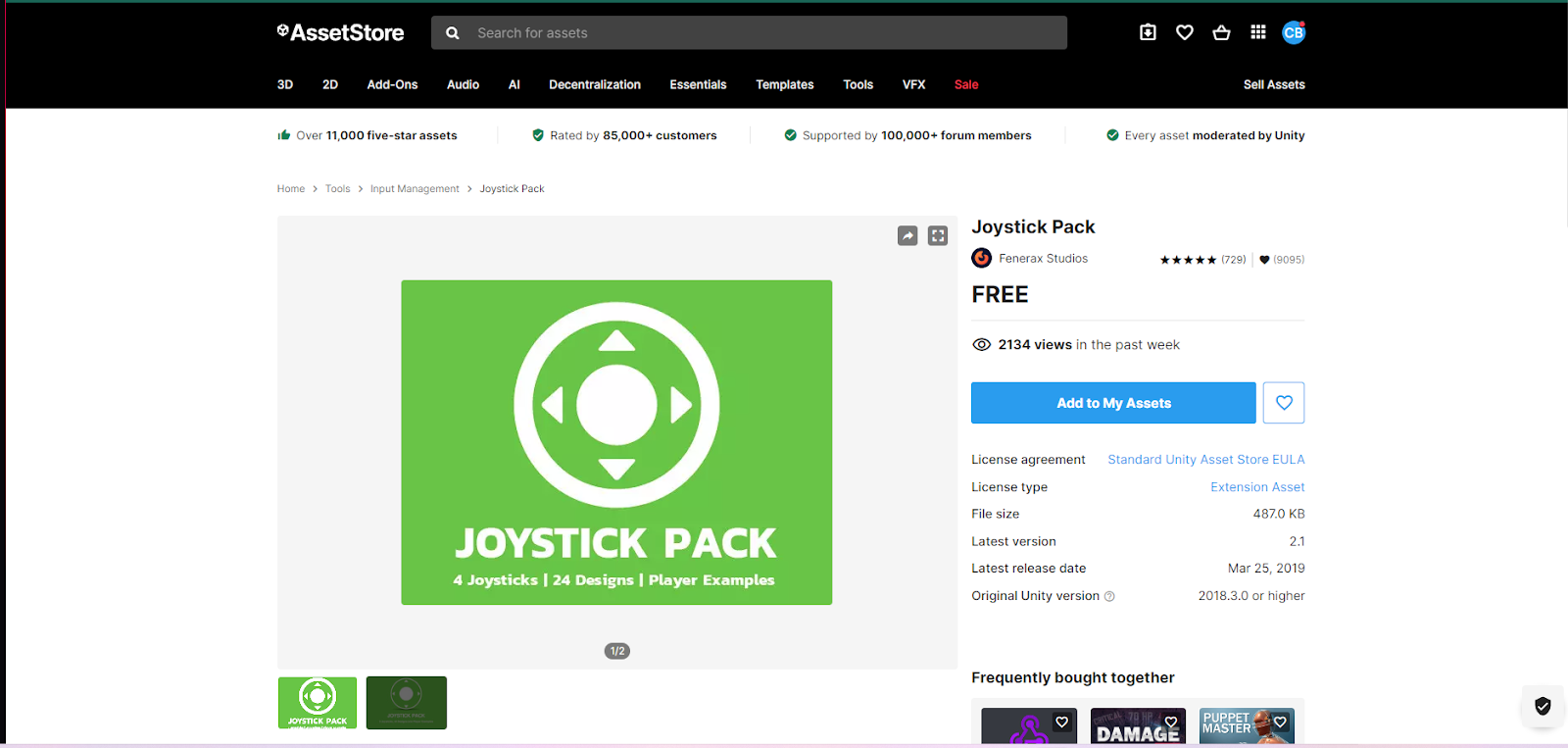The width and height of the screenshot is (1568, 748).
Task: Open the VFX category menu
Action: click(913, 84)
